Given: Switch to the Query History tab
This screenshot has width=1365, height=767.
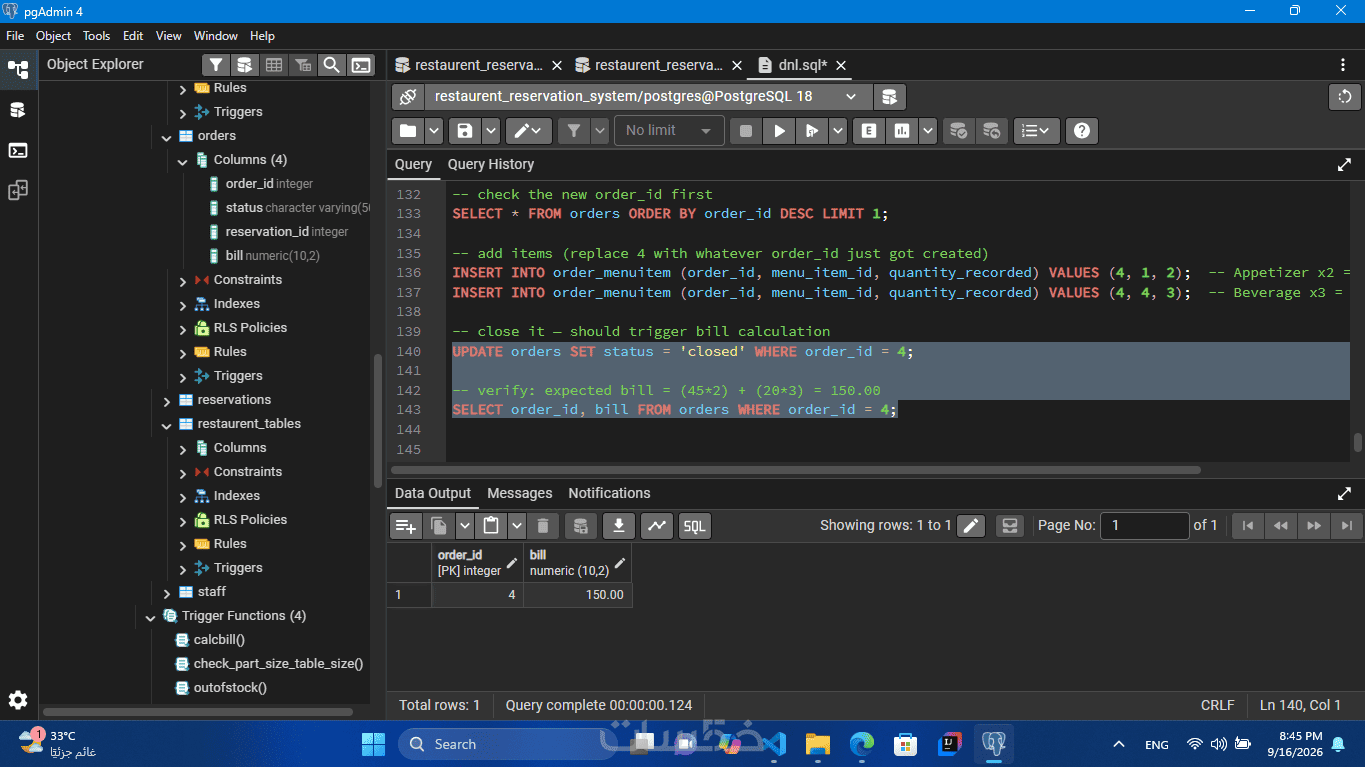Looking at the screenshot, I should [x=490, y=164].
